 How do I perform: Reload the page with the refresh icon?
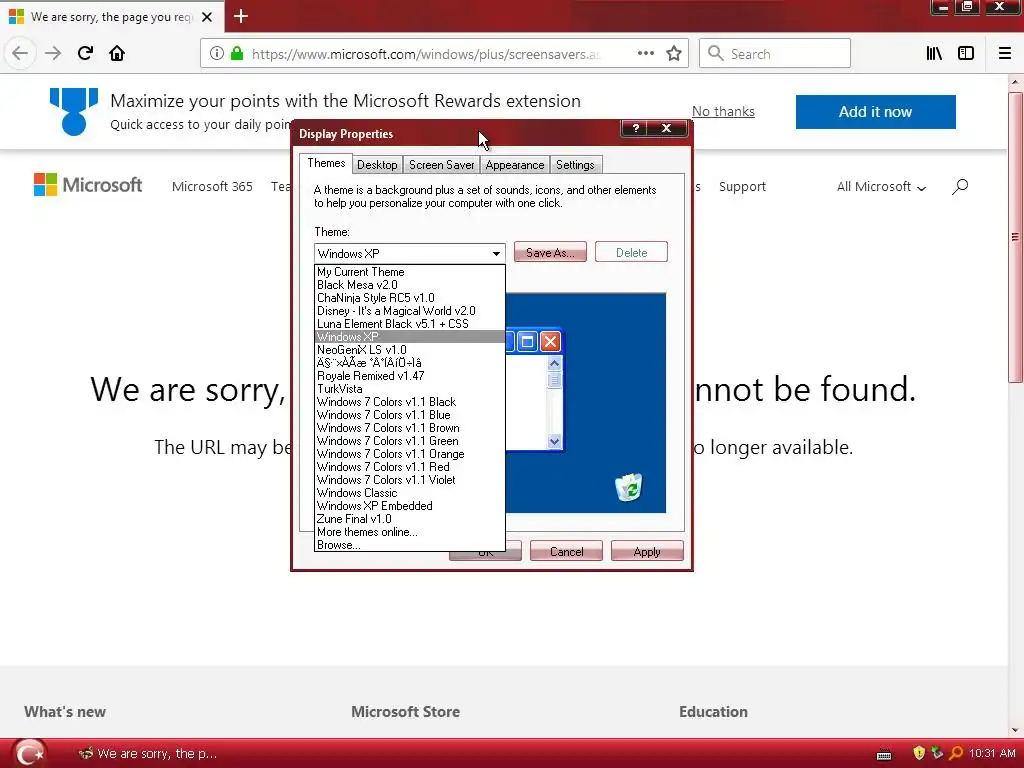(85, 54)
